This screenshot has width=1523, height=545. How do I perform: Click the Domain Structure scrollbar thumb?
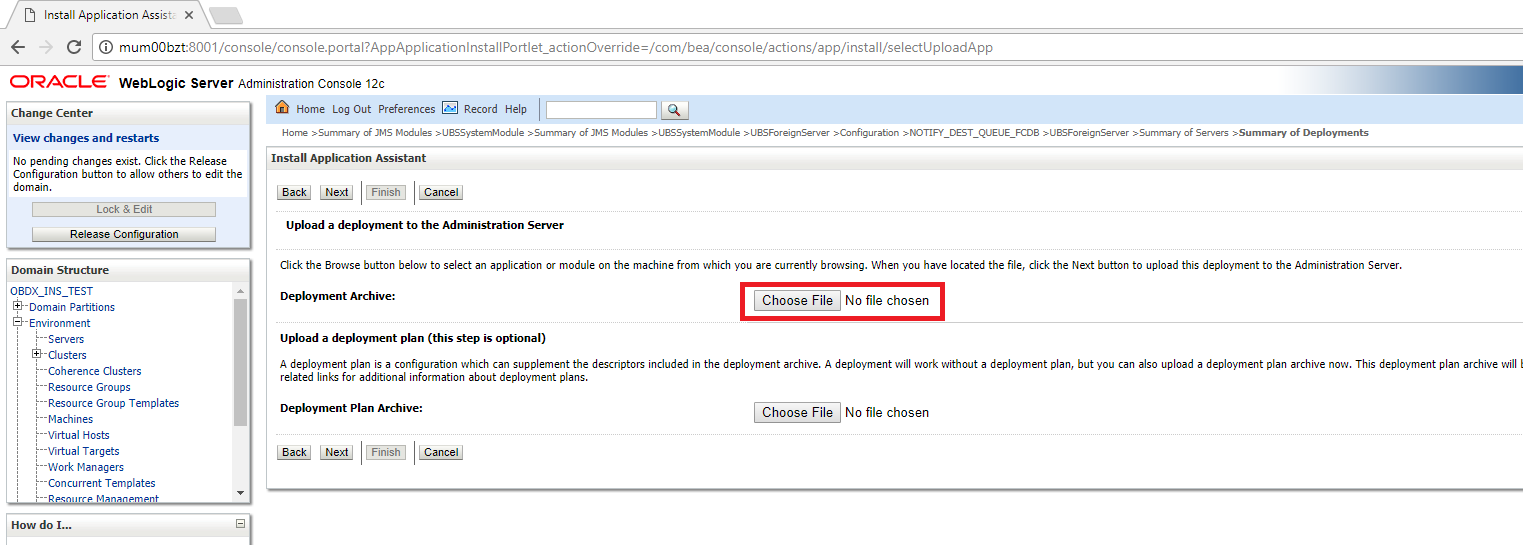(240, 362)
